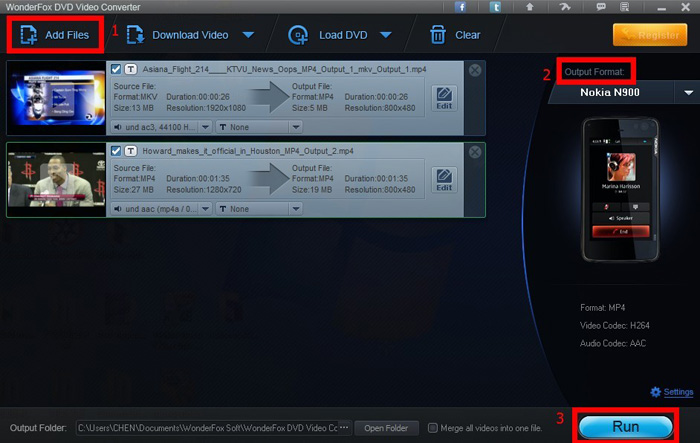Click the orange Register button
The image size is (700, 443).
click(650, 35)
